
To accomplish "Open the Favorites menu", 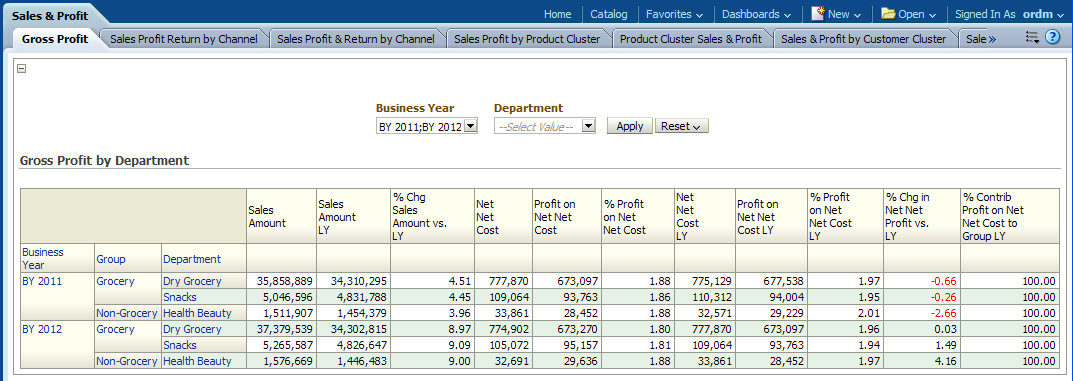I will pyautogui.click(x=674, y=14).
